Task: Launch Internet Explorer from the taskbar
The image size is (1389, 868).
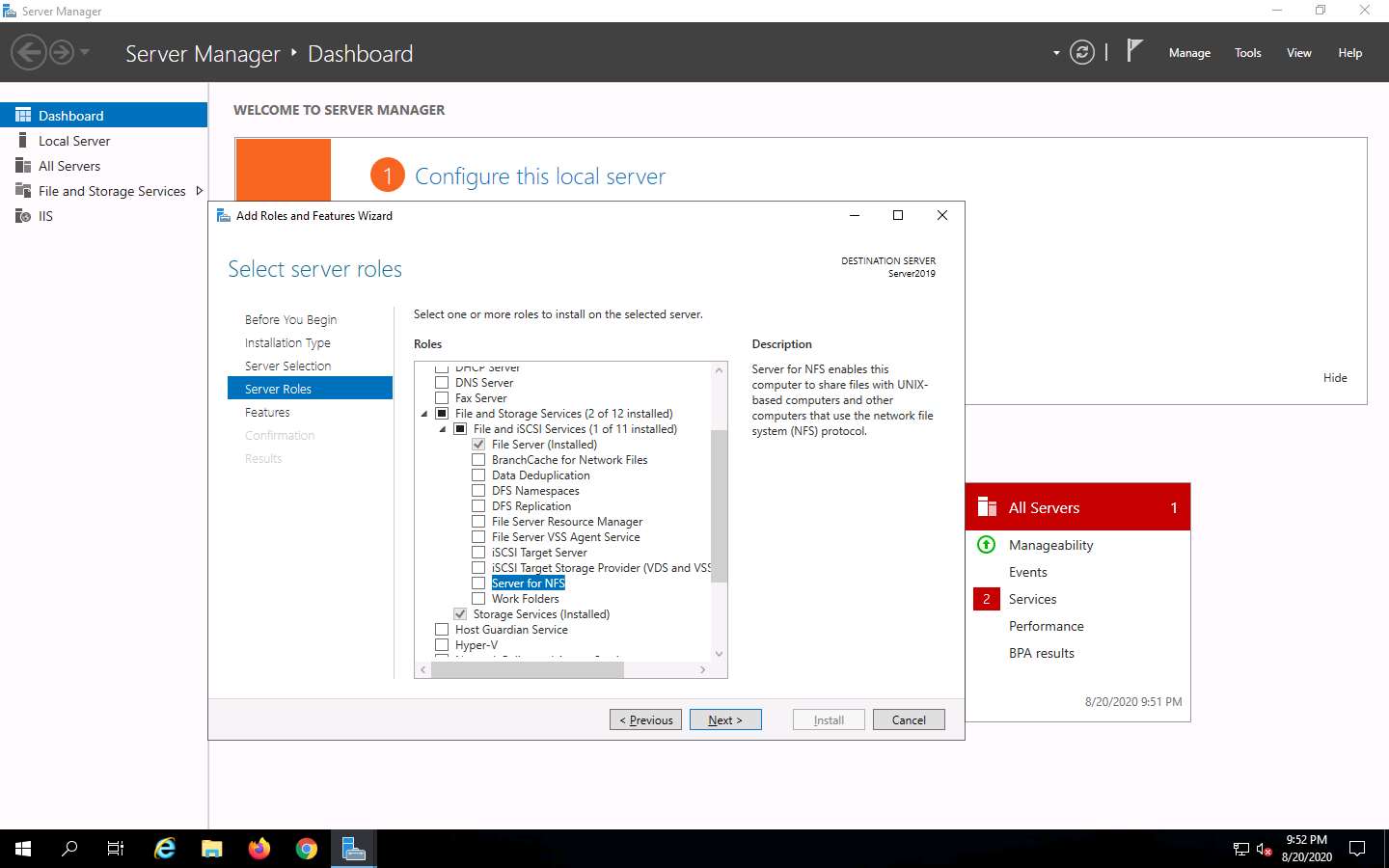Action: tap(165, 849)
